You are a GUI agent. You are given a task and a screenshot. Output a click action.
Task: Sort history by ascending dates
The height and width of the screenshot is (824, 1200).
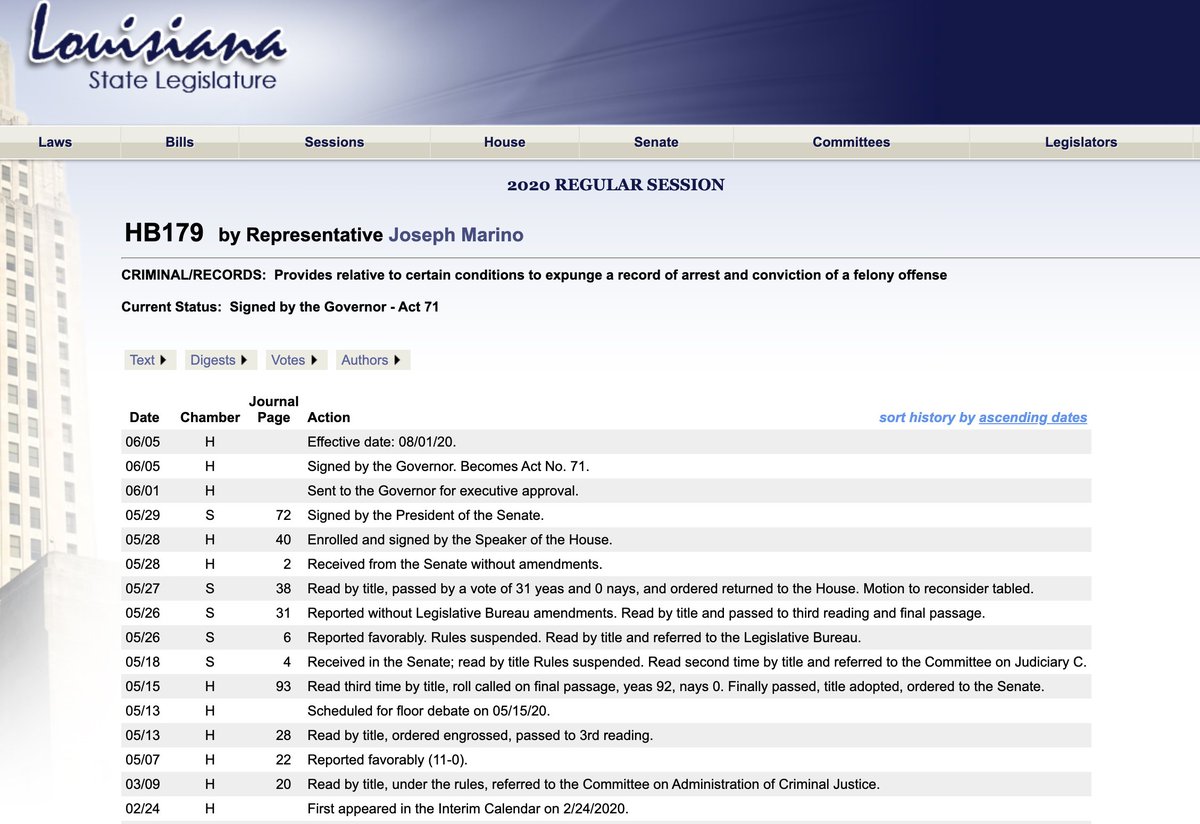1033,417
